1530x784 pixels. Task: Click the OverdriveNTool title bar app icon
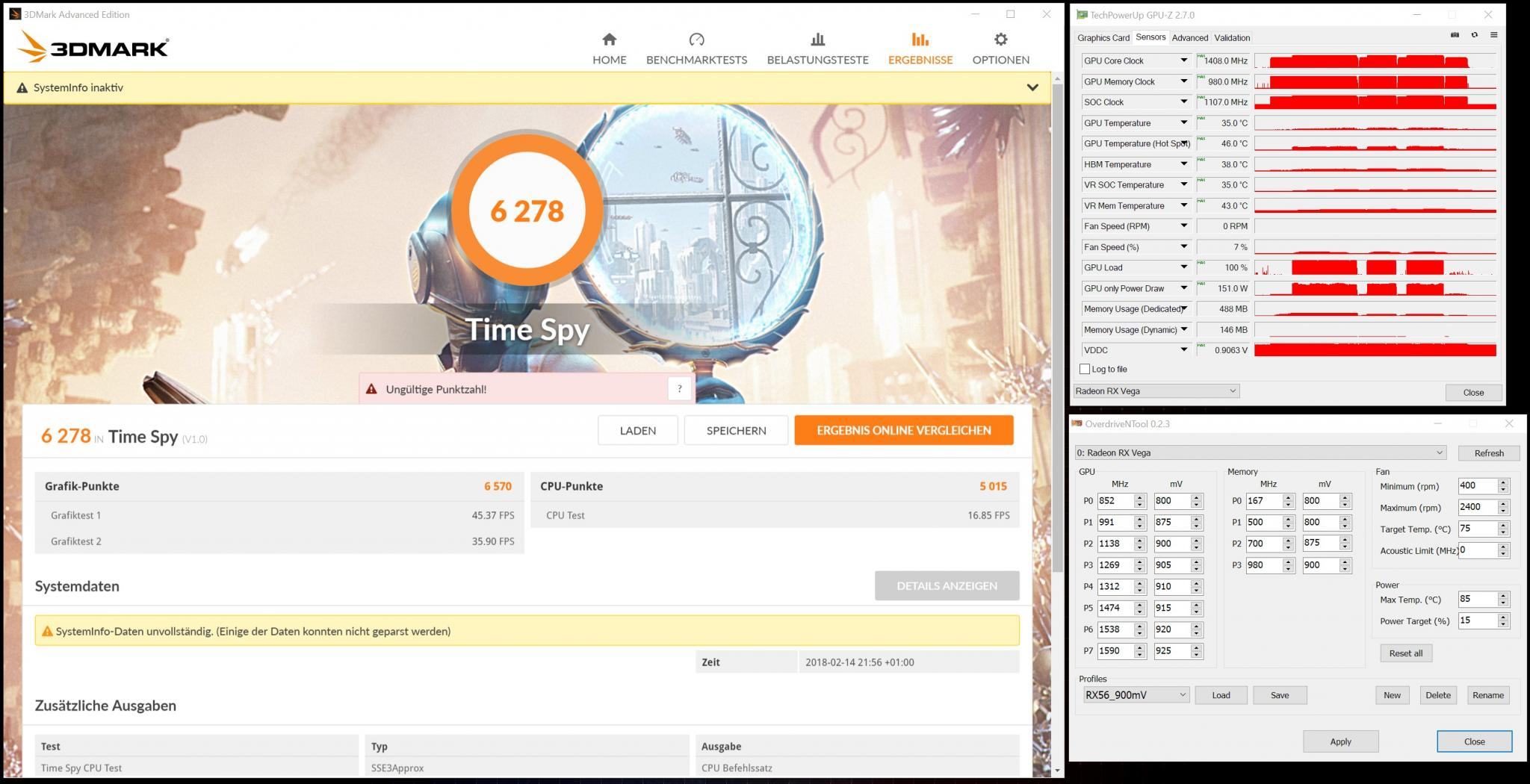click(x=1077, y=423)
